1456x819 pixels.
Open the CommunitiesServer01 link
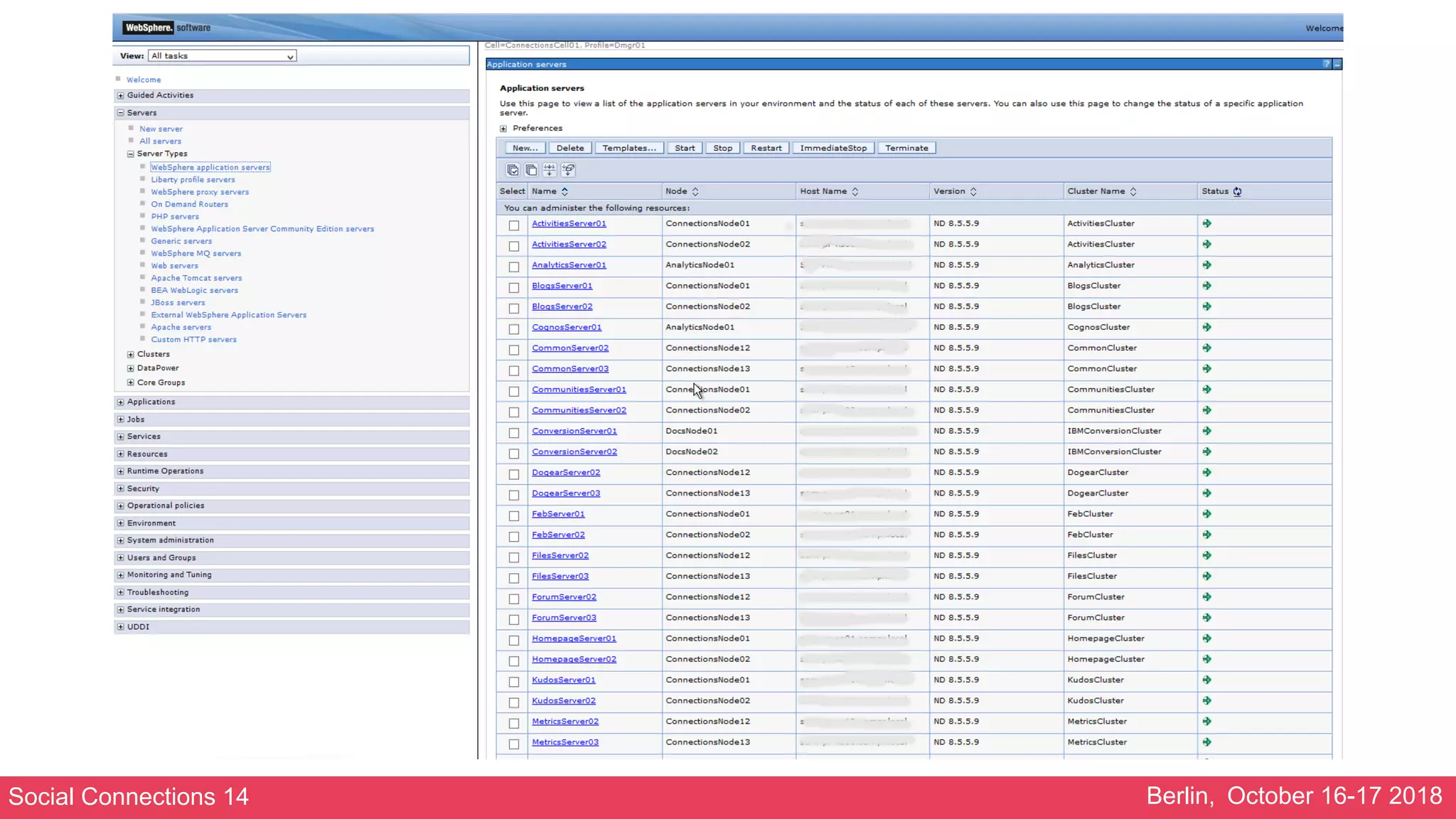[579, 390]
